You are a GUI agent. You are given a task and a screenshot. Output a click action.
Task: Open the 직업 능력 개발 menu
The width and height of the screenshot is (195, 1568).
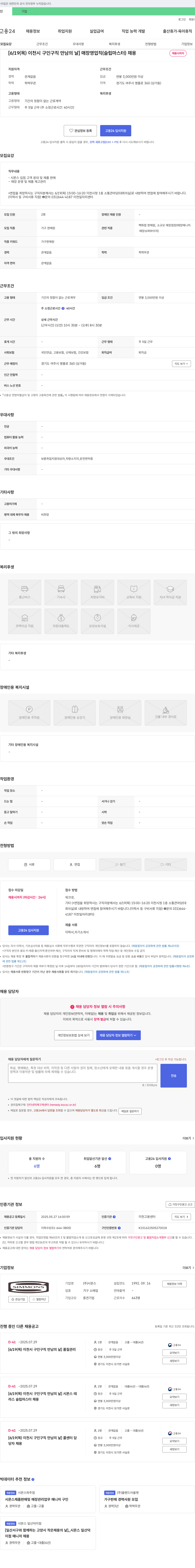point(133,31)
